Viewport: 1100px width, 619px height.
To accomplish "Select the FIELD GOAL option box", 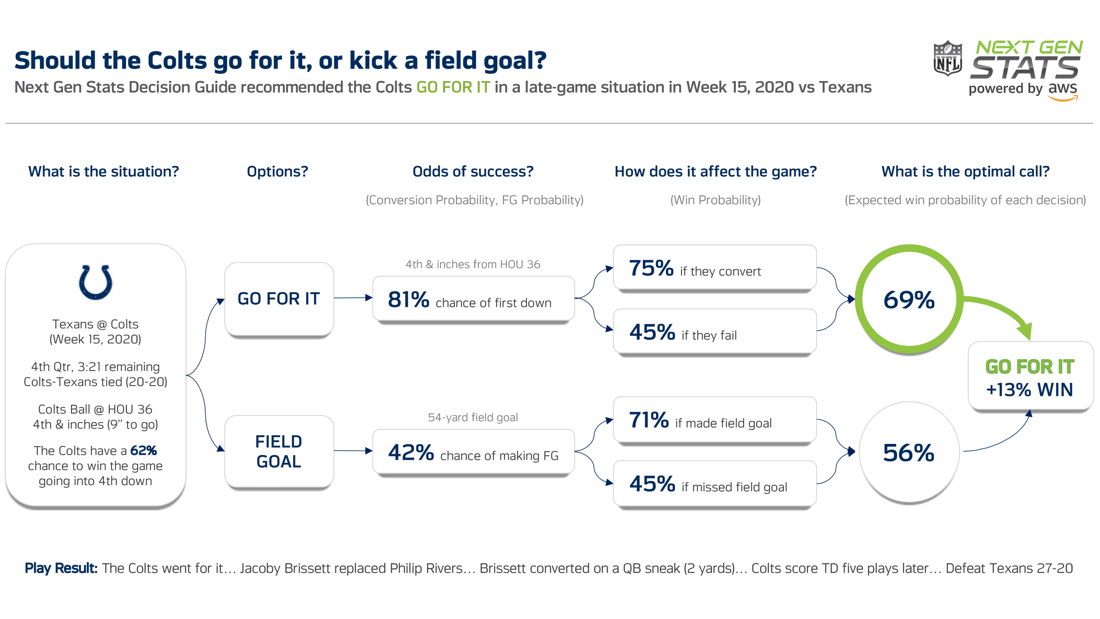I will click(x=278, y=451).
